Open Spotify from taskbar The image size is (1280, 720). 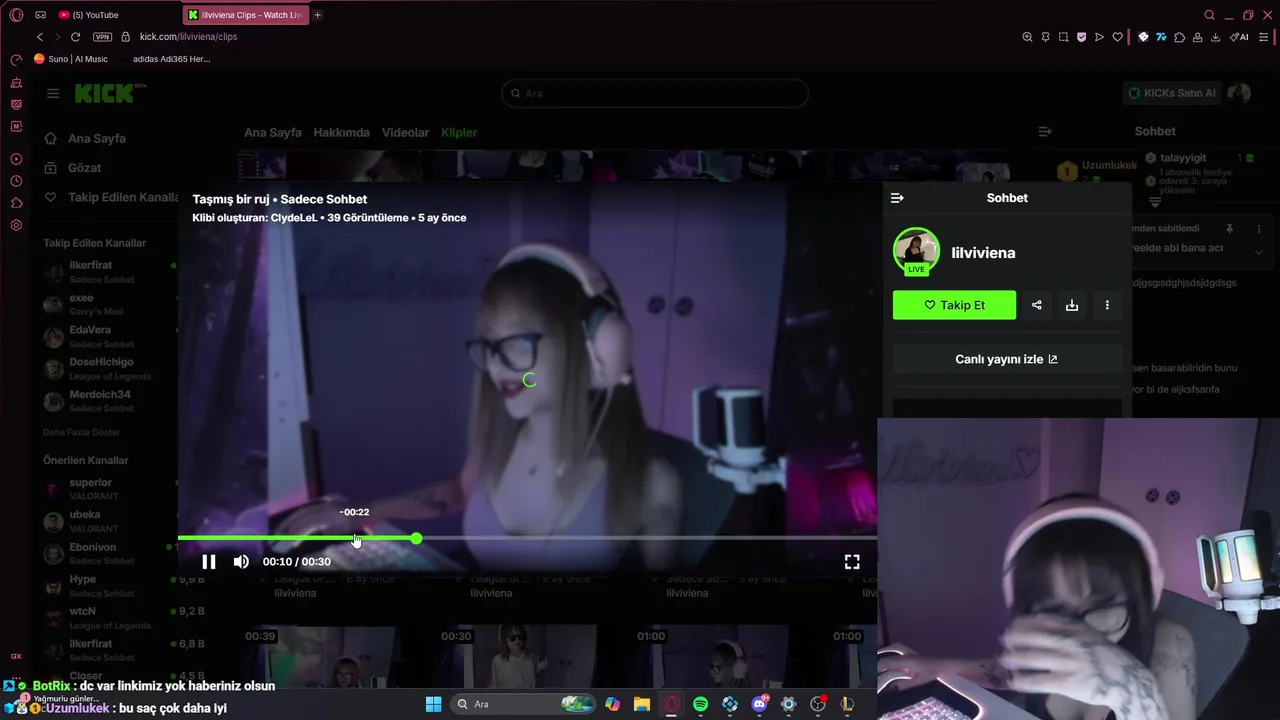tap(700, 704)
